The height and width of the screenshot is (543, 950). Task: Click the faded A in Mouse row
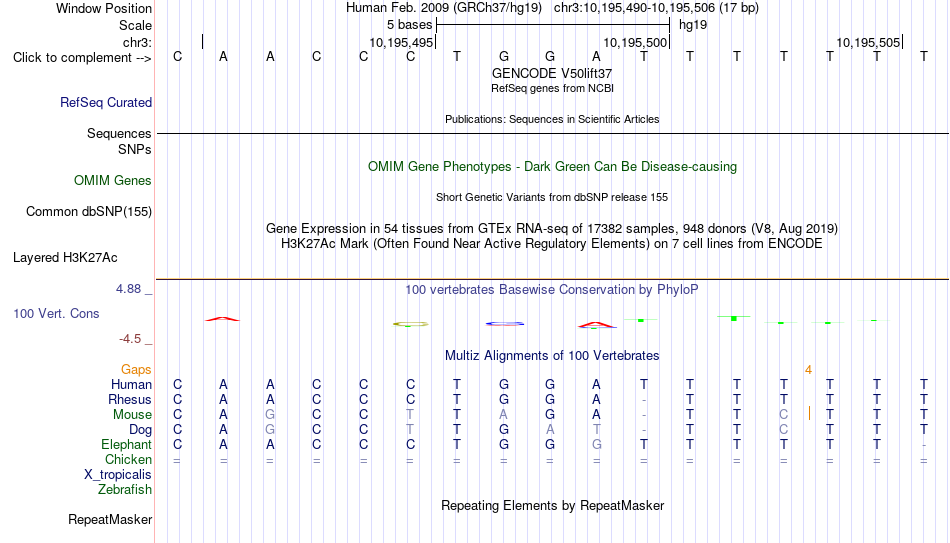coord(503,415)
